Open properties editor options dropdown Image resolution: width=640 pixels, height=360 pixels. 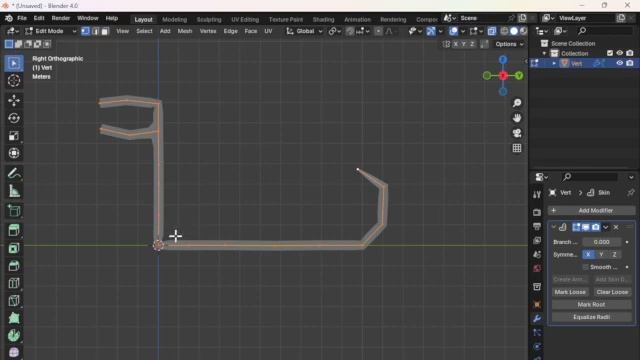[631, 177]
